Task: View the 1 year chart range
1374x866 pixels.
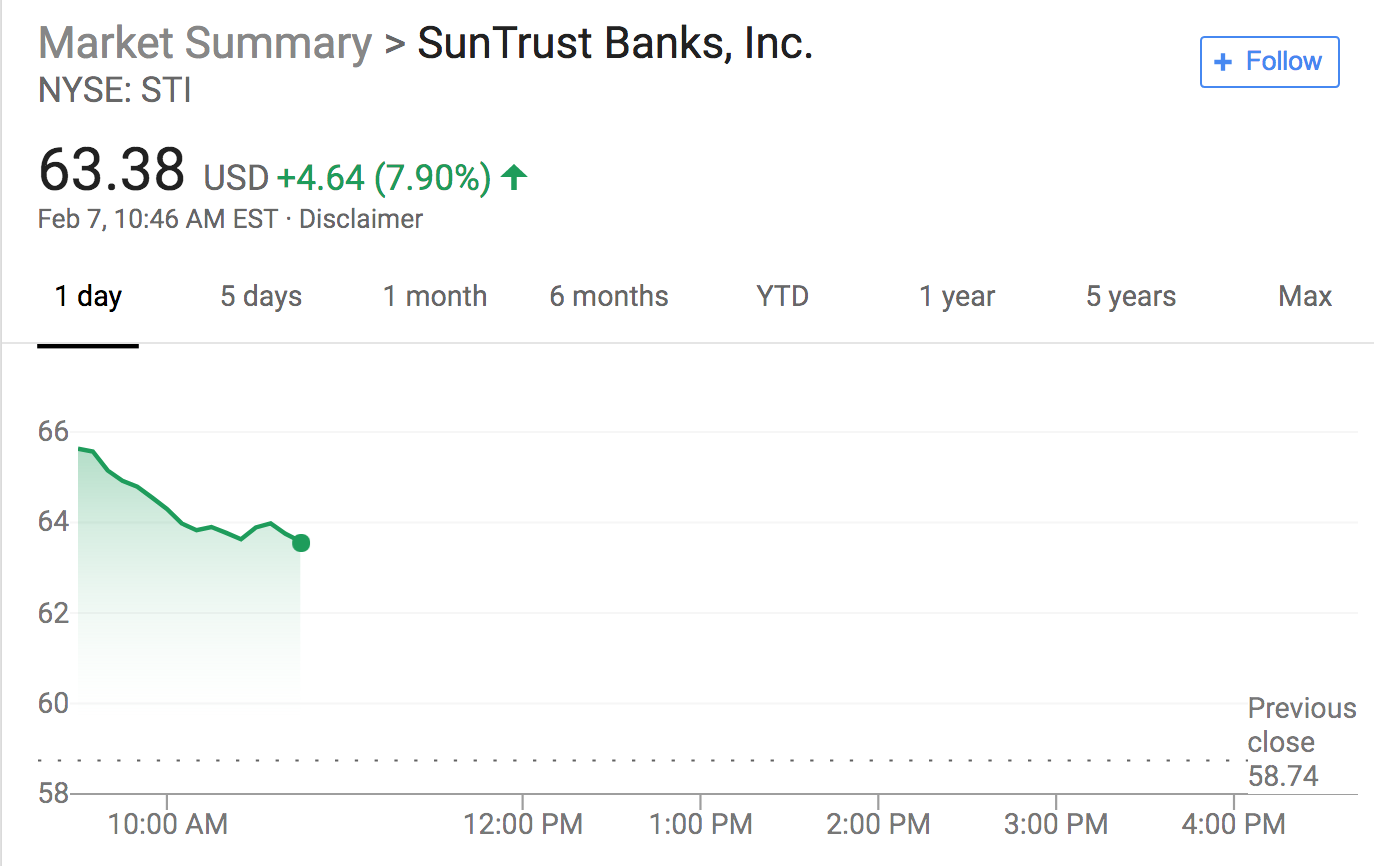Action: click(x=957, y=296)
